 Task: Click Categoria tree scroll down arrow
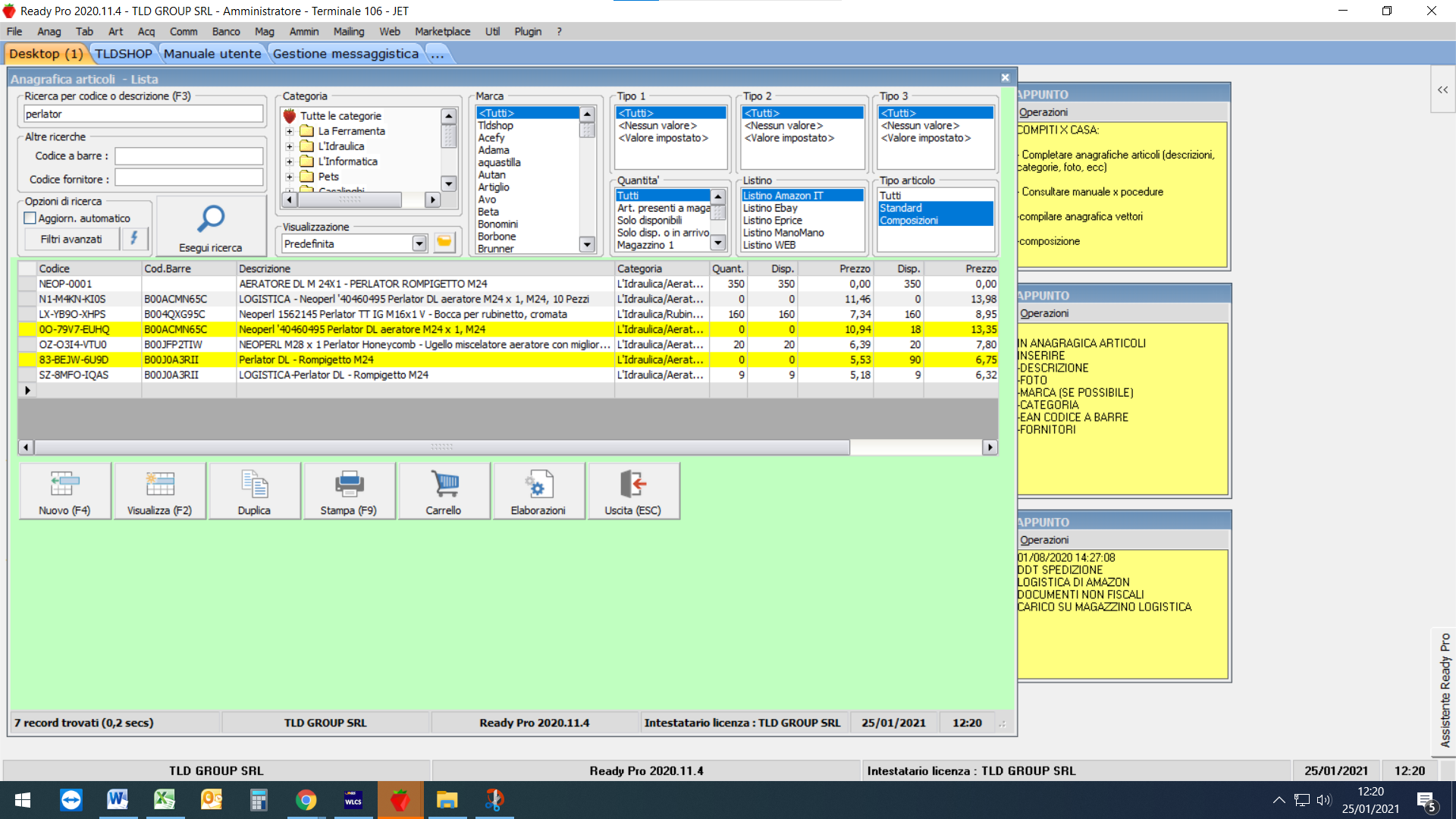(449, 184)
